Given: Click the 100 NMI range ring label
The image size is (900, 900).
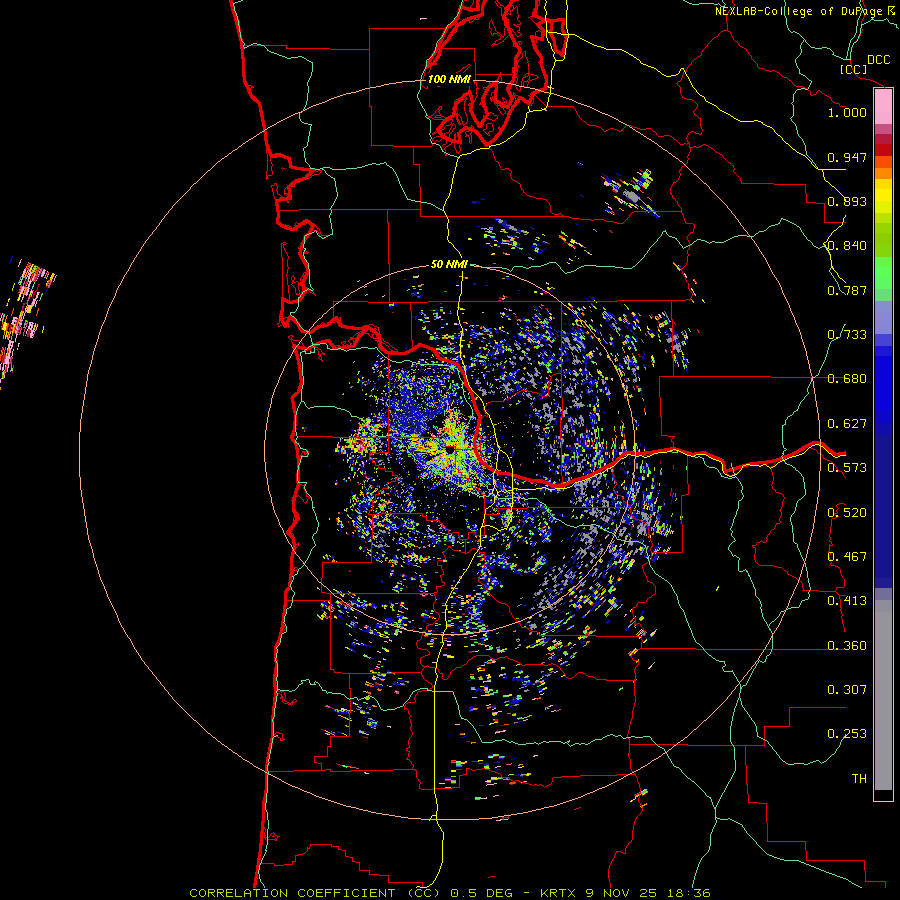Looking at the screenshot, I should pyautogui.click(x=449, y=79).
